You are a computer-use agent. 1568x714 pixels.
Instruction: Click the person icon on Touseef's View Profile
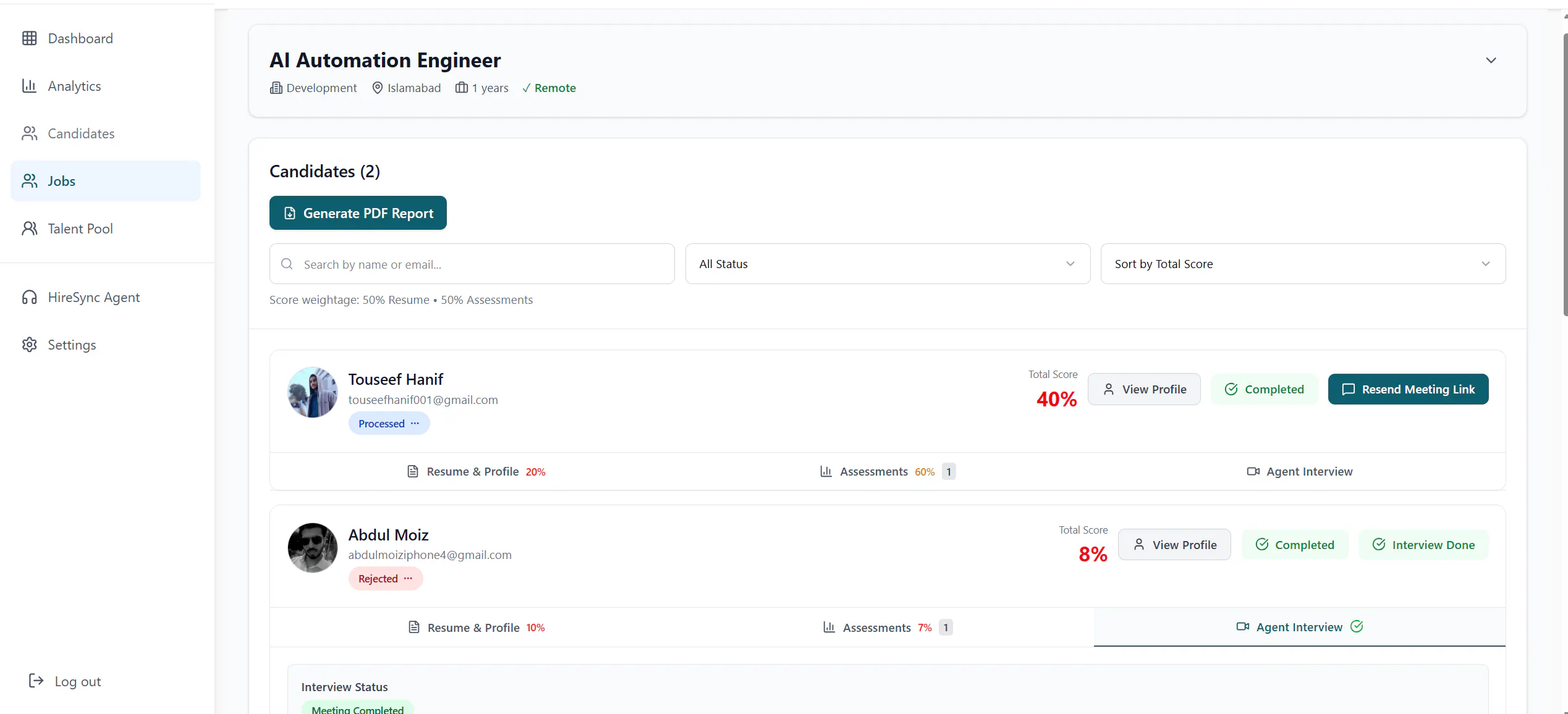(1109, 389)
